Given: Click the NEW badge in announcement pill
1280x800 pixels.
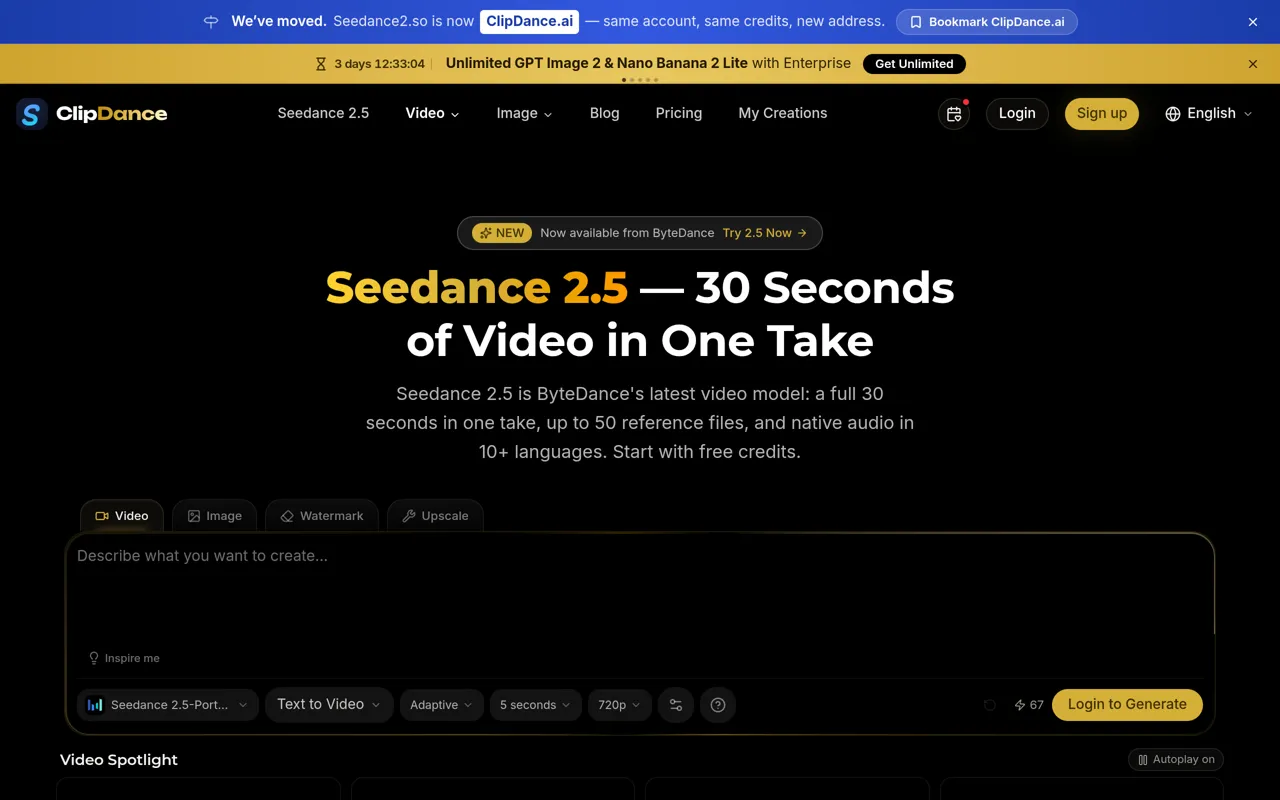Looking at the screenshot, I should pyautogui.click(x=502, y=233).
